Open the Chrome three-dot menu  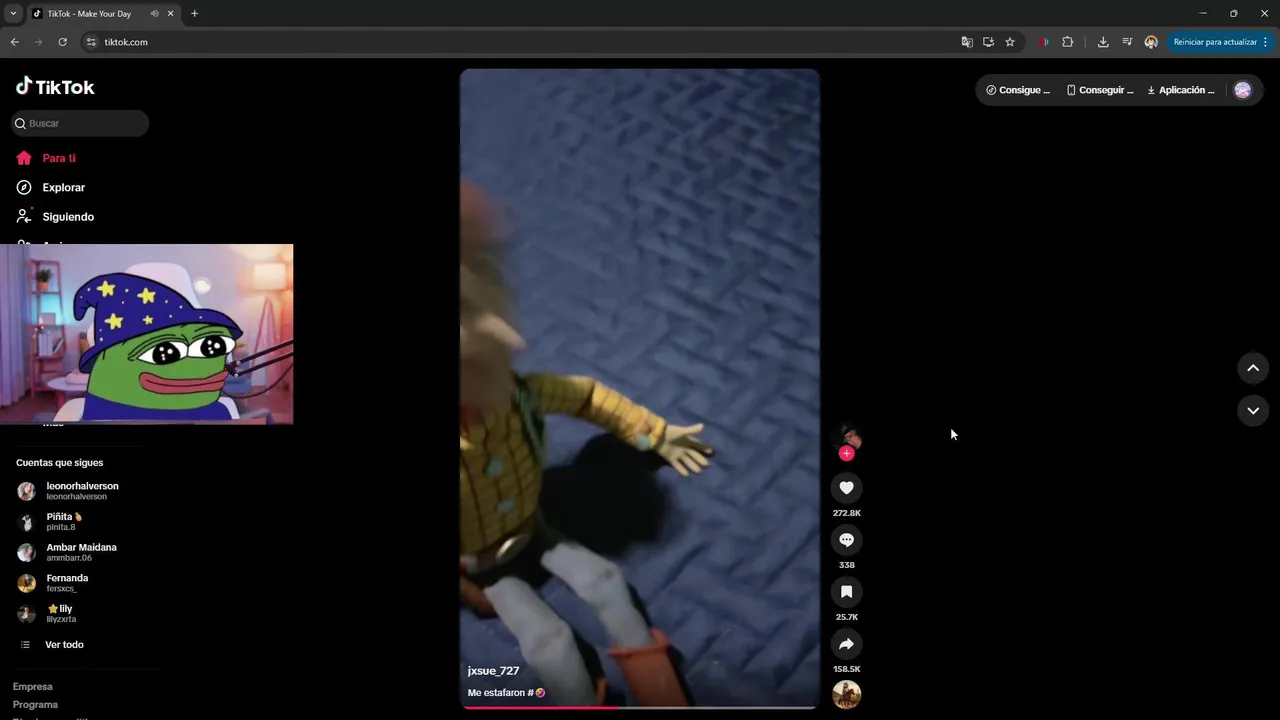tap(1266, 42)
